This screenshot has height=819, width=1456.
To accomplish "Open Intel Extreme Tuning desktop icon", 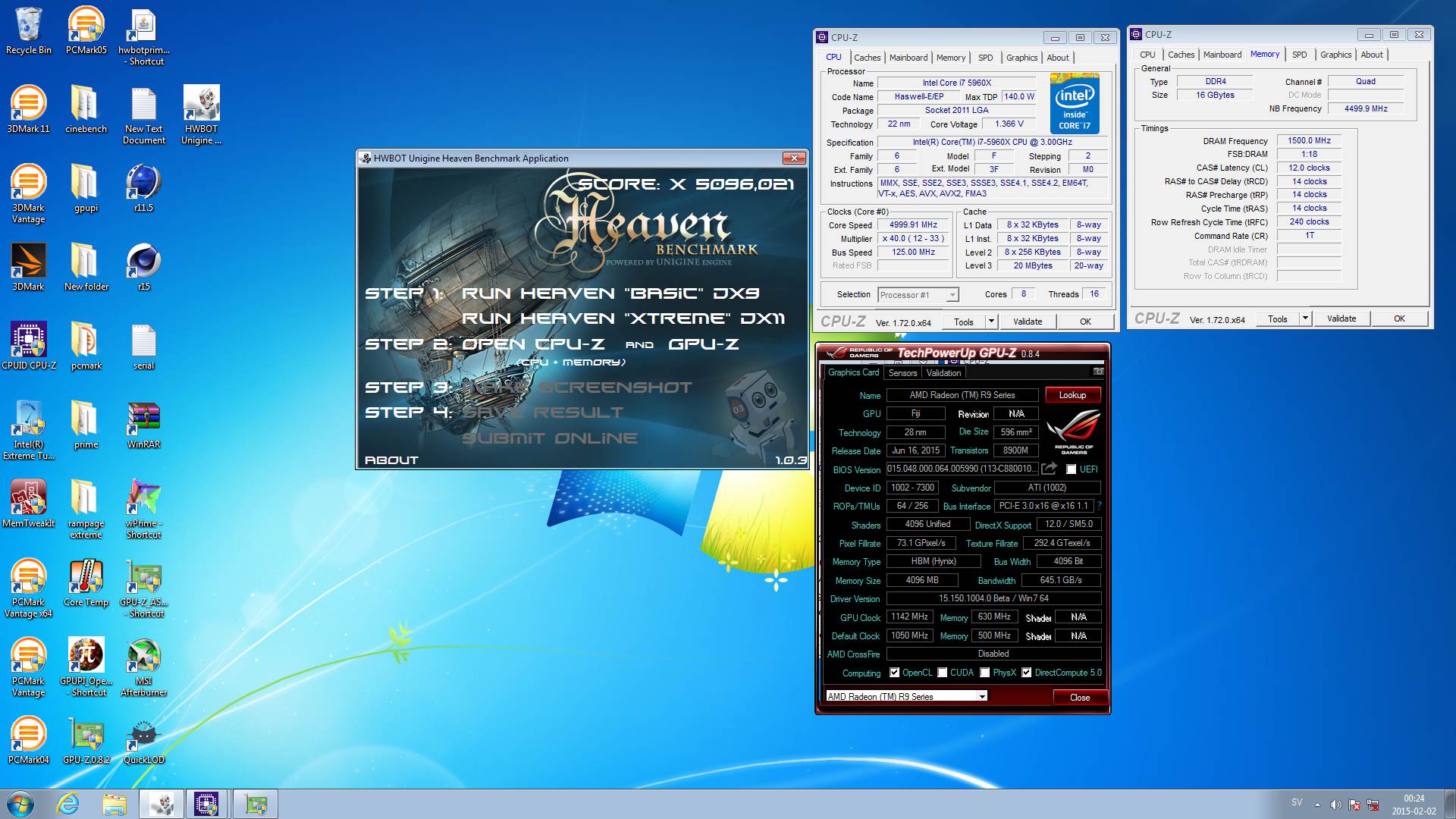I will (28, 430).
